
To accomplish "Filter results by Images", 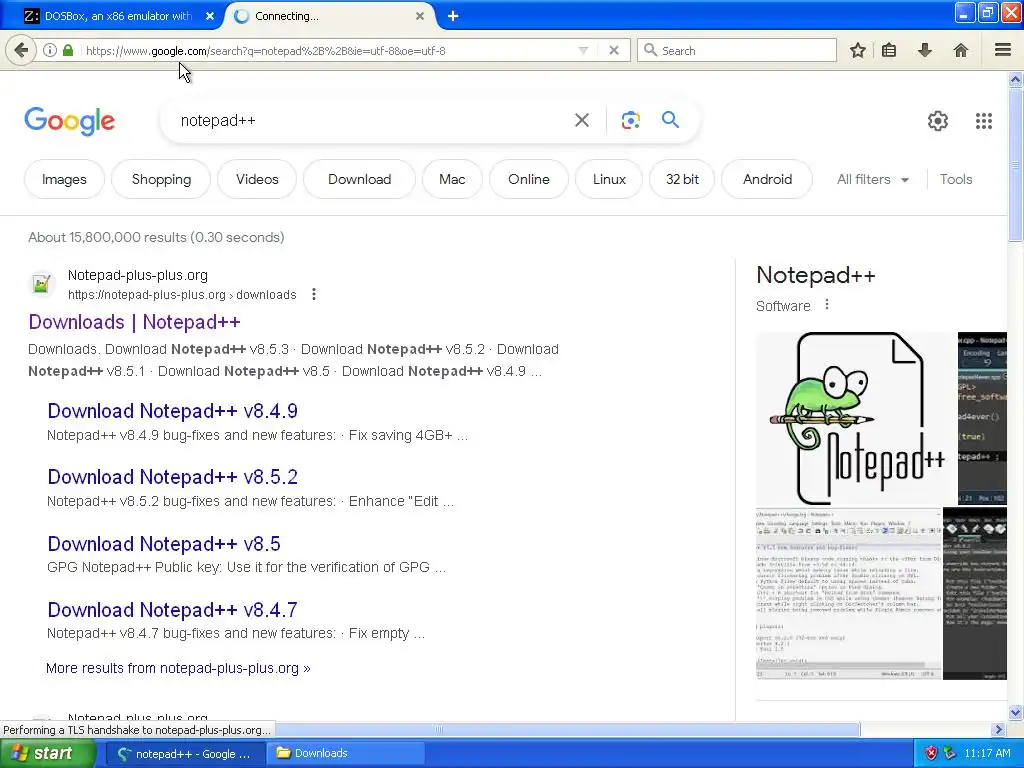I will coord(64,179).
